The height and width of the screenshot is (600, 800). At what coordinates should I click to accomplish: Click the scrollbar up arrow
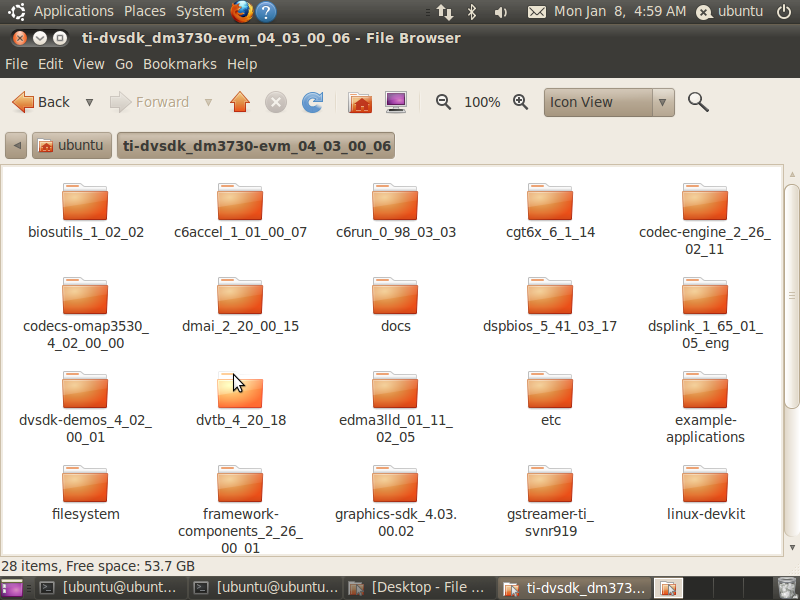(x=792, y=174)
